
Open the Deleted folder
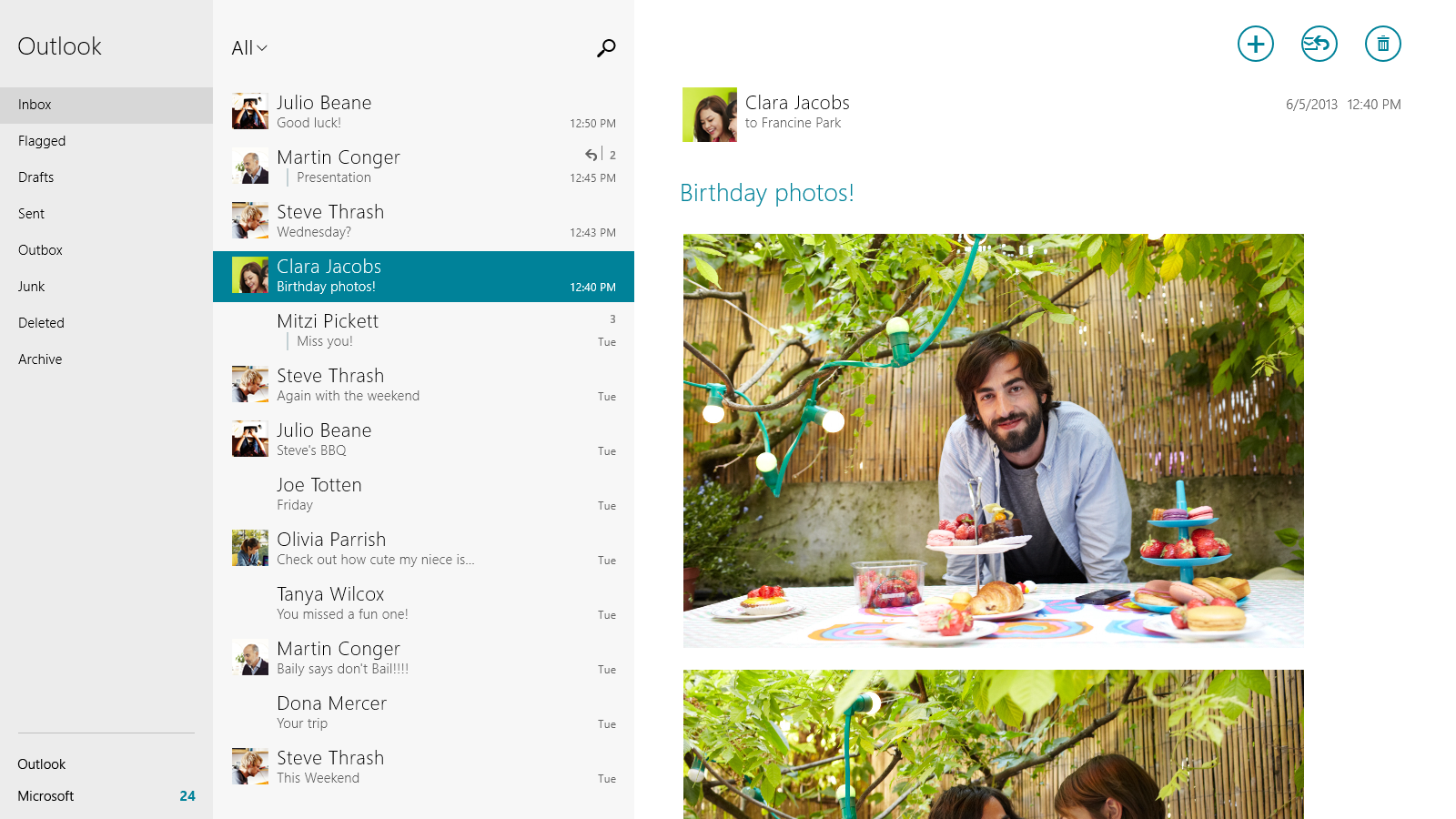pyautogui.click(x=41, y=323)
